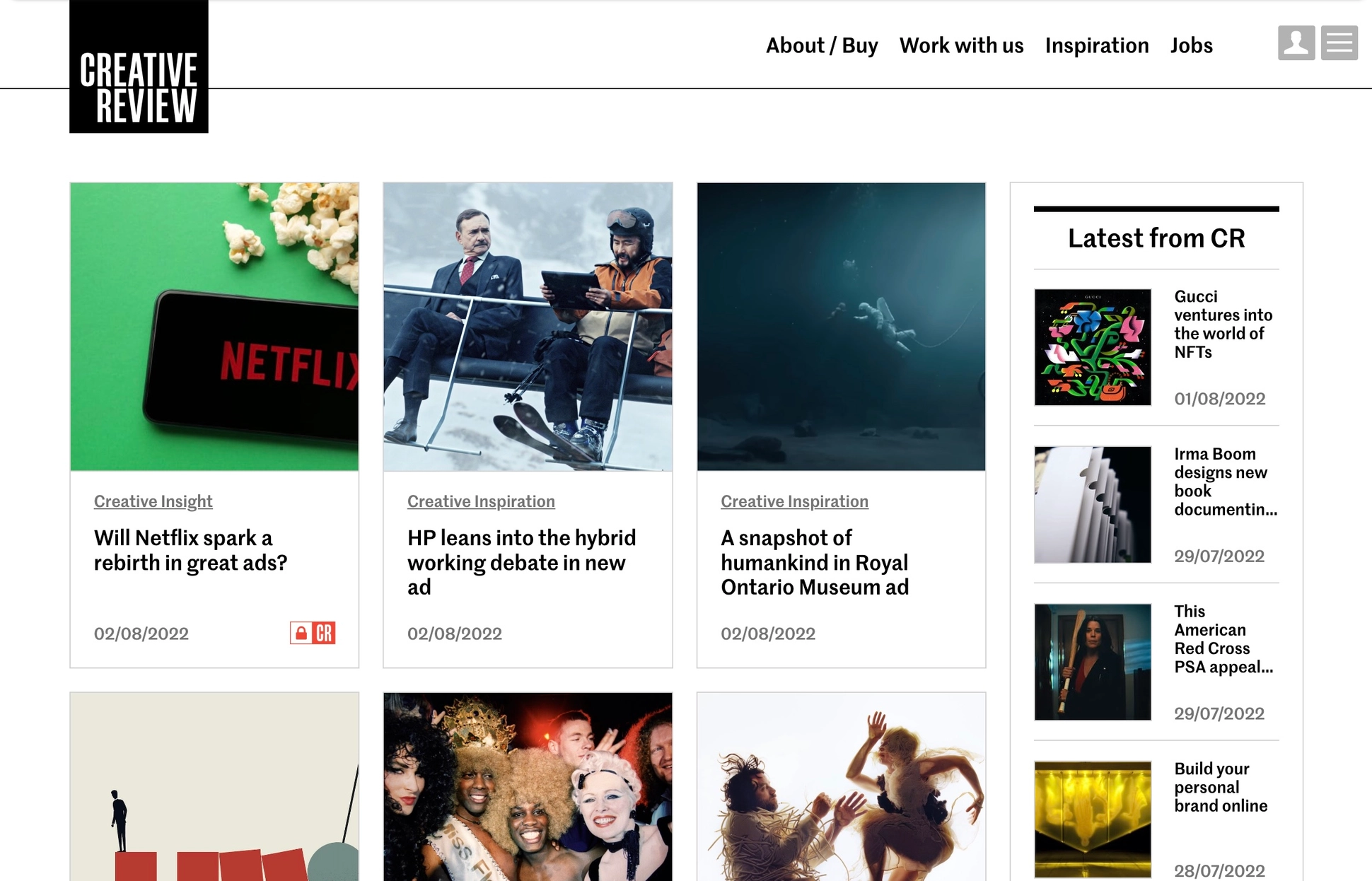Click the Gucci artwork thumbnail
This screenshot has height=881, width=1372.
point(1092,346)
